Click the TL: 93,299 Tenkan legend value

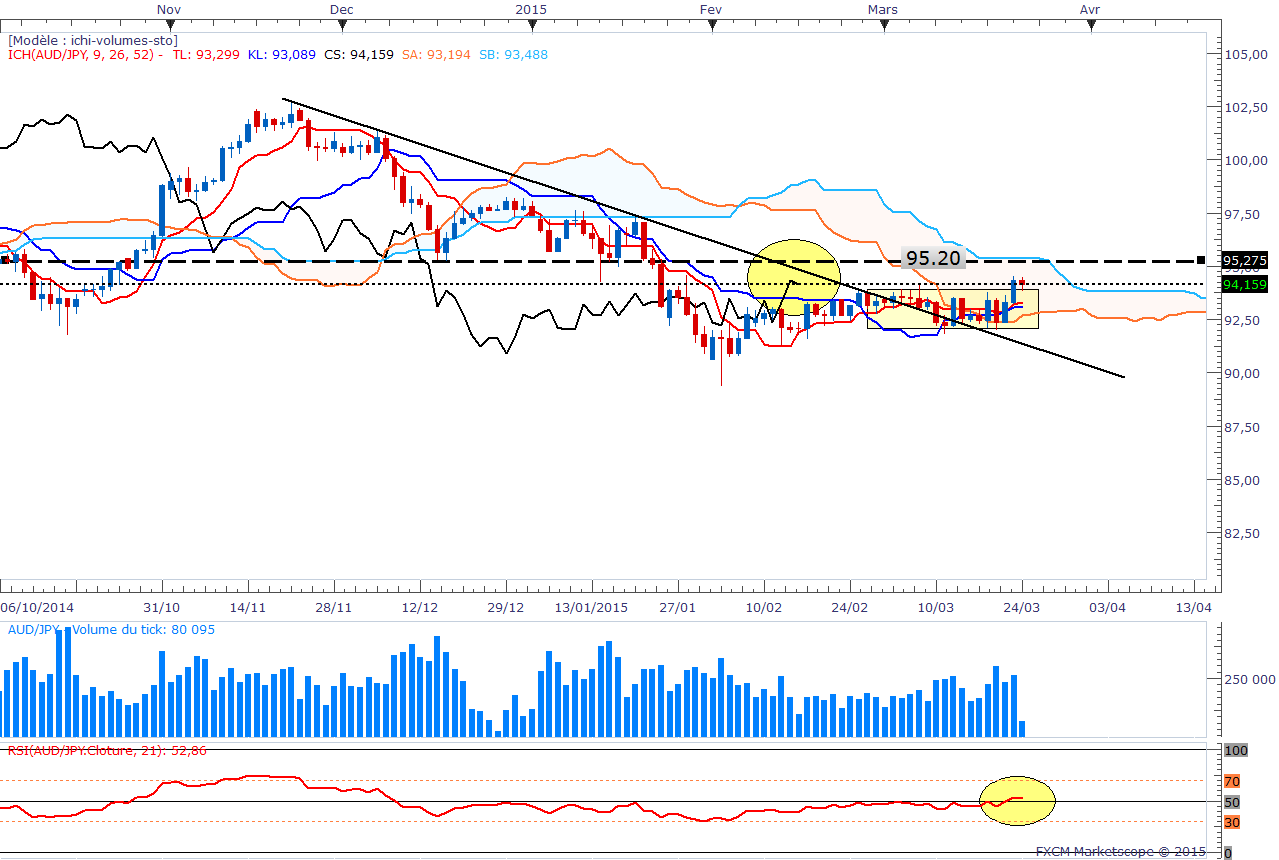[x=205, y=55]
